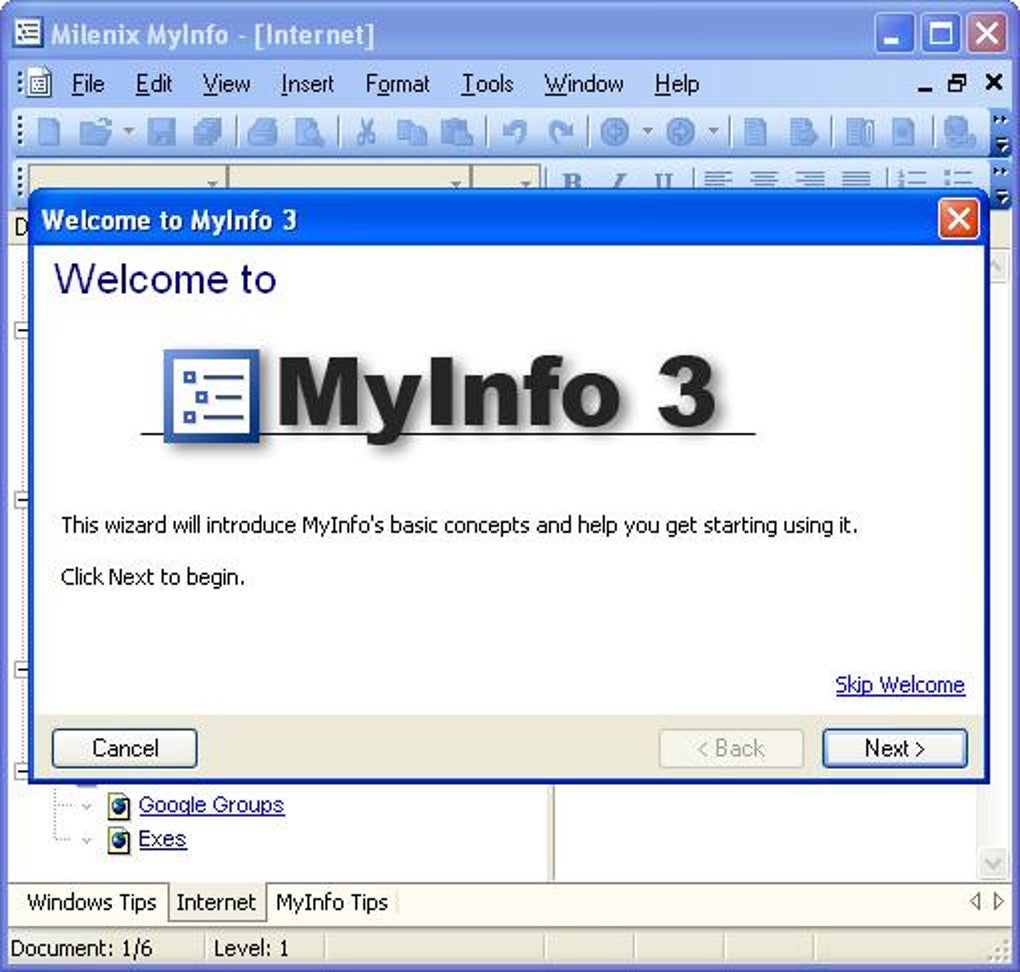Screen dimensions: 1020x972
Task: Save the current document
Action: pos(160,131)
